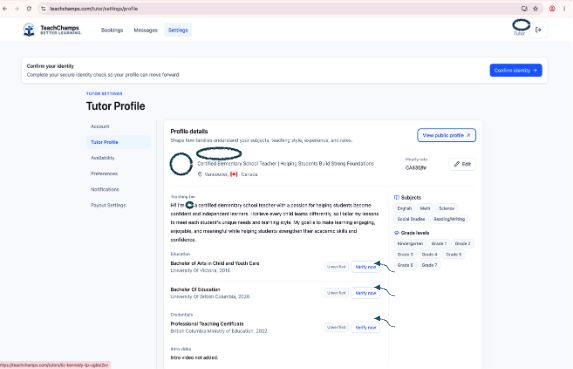Go back using the browser back arrow

coord(5,9)
